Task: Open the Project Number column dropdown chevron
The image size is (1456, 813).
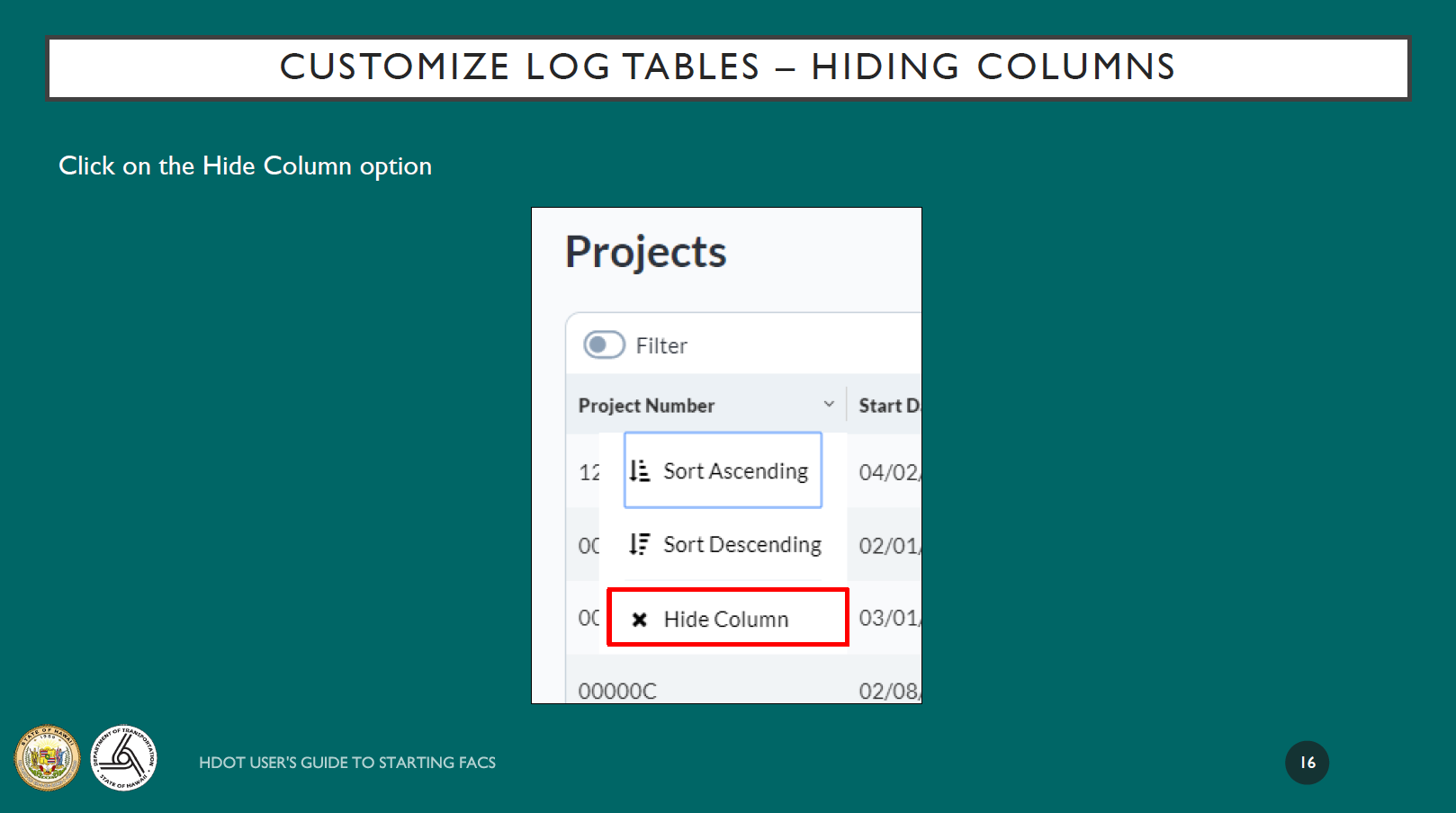Action: click(829, 404)
